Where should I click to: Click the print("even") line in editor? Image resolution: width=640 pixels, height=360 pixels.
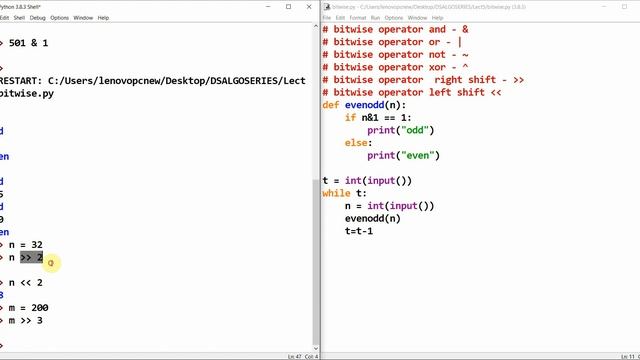404,156
